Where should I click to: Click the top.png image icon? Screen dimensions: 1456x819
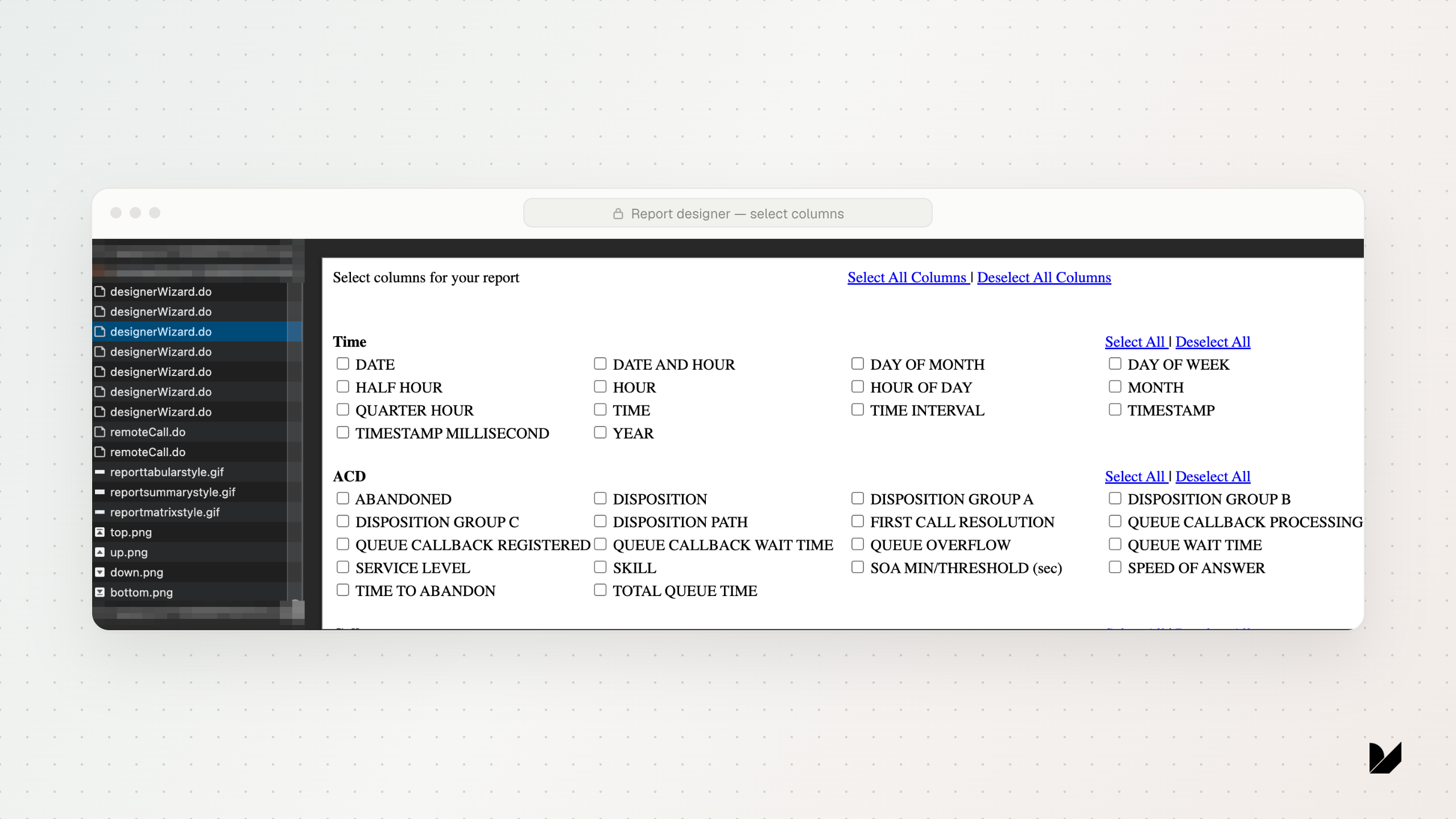(x=100, y=532)
